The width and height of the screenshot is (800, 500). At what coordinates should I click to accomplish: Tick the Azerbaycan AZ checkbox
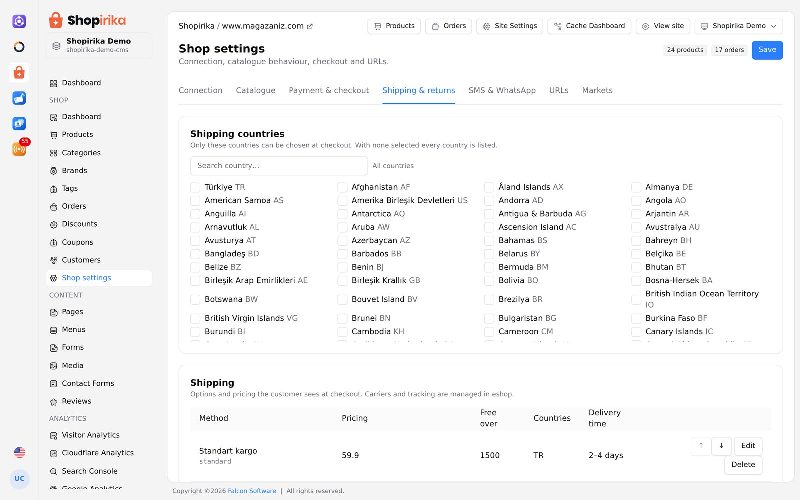coord(342,240)
